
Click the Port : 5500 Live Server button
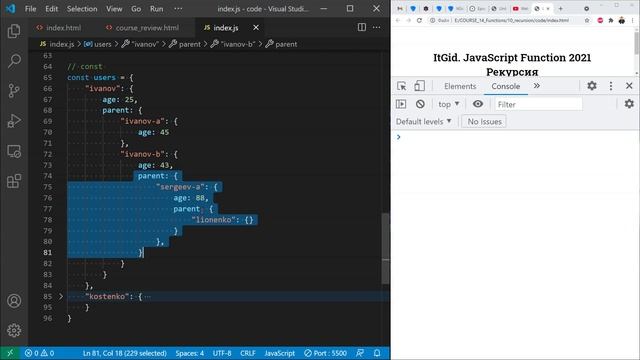325,353
